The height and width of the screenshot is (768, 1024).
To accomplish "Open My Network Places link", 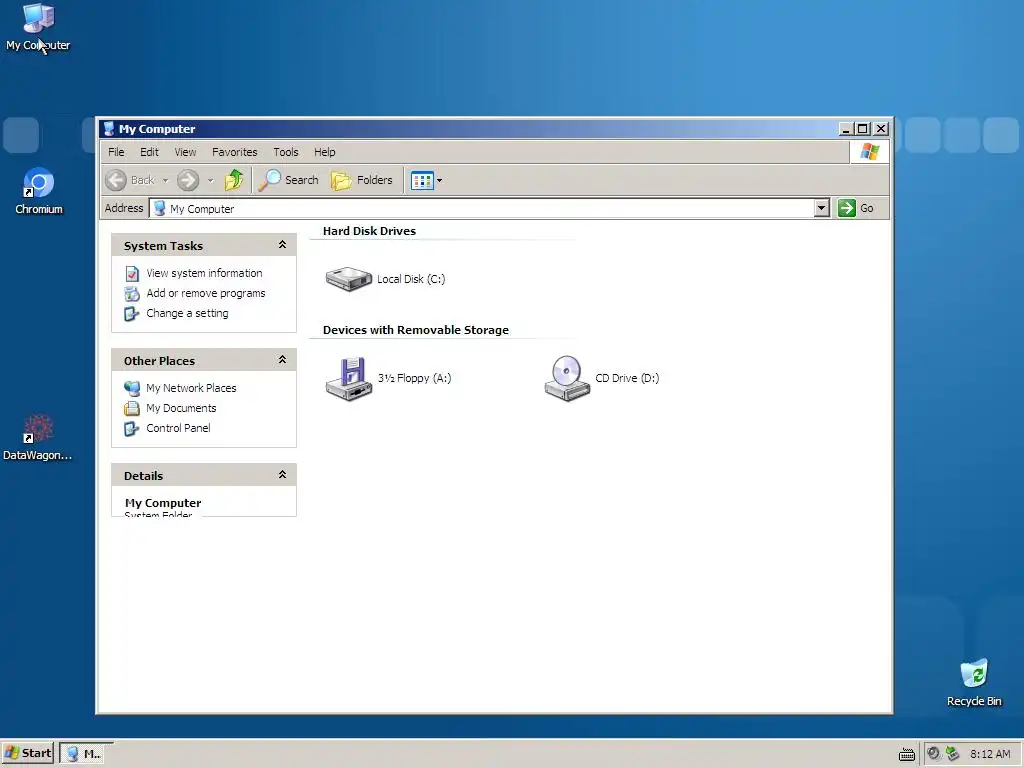I will point(191,388).
